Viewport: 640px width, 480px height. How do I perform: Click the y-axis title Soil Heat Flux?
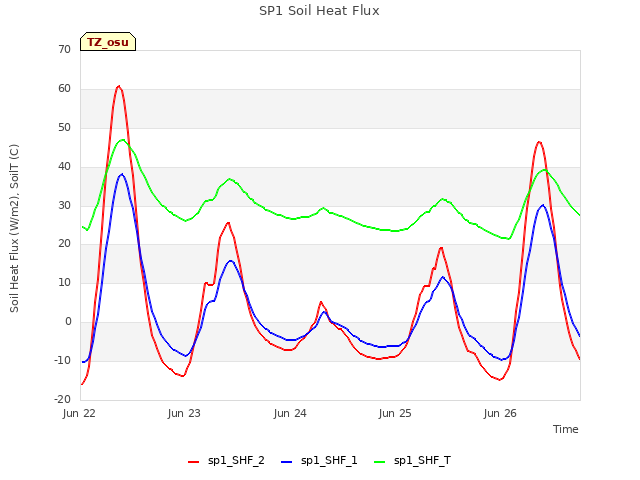pos(14,228)
